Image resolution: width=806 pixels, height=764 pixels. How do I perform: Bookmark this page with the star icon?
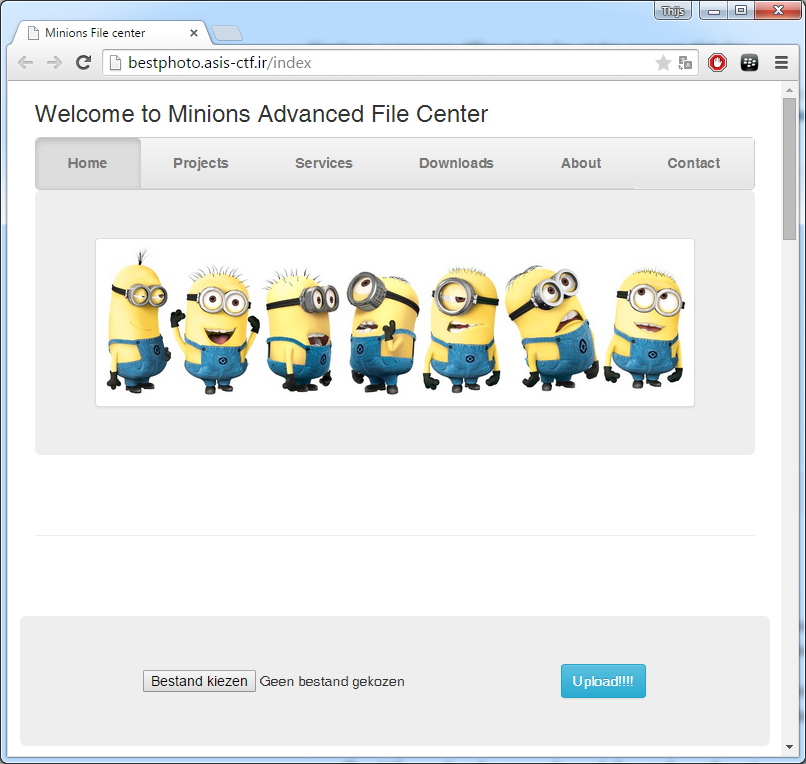(662, 63)
